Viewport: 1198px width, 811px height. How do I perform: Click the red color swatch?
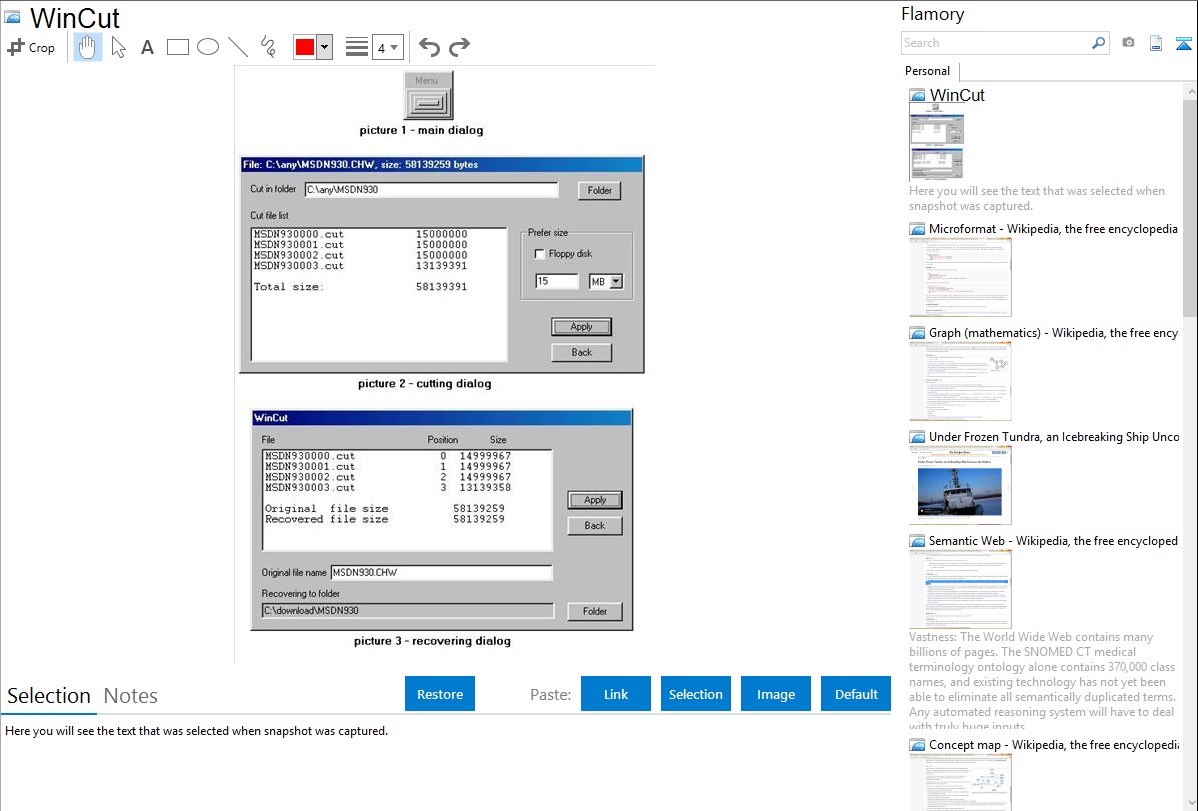pos(305,47)
